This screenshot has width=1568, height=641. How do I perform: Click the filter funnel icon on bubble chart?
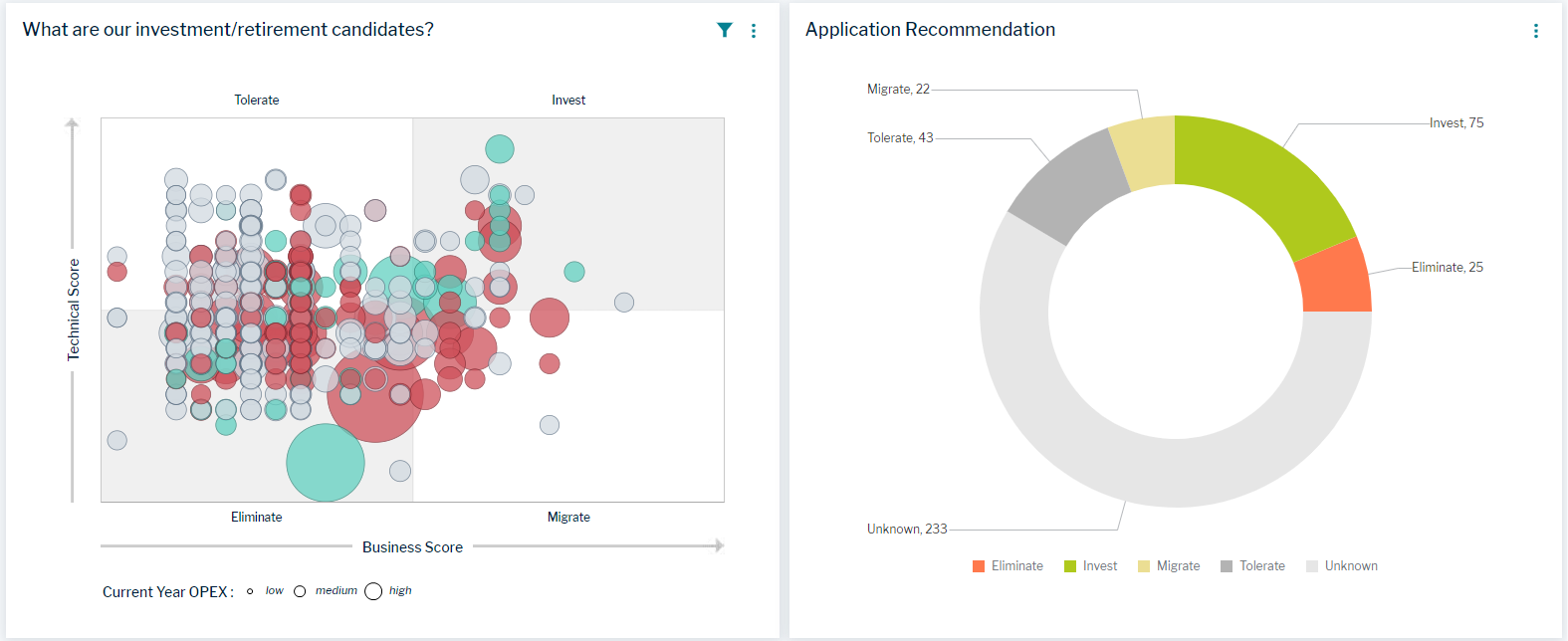[x=725, y=30]
